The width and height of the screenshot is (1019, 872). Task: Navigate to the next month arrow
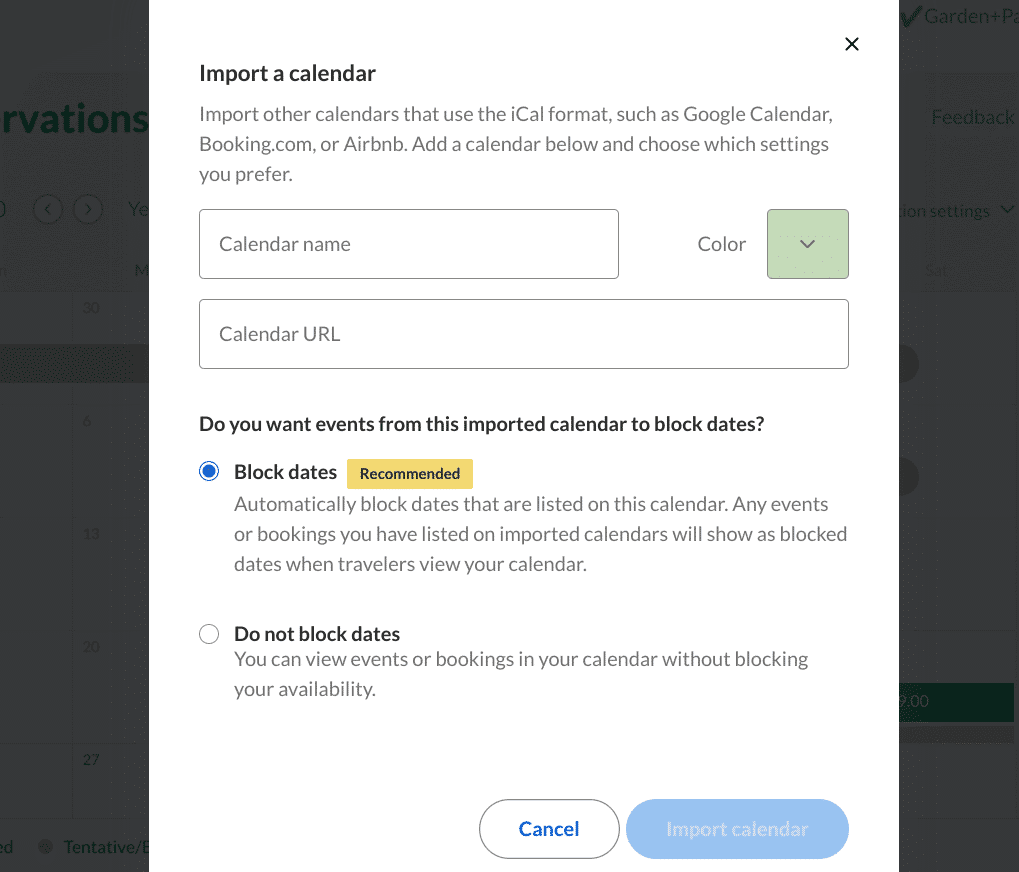pos(88,209)
